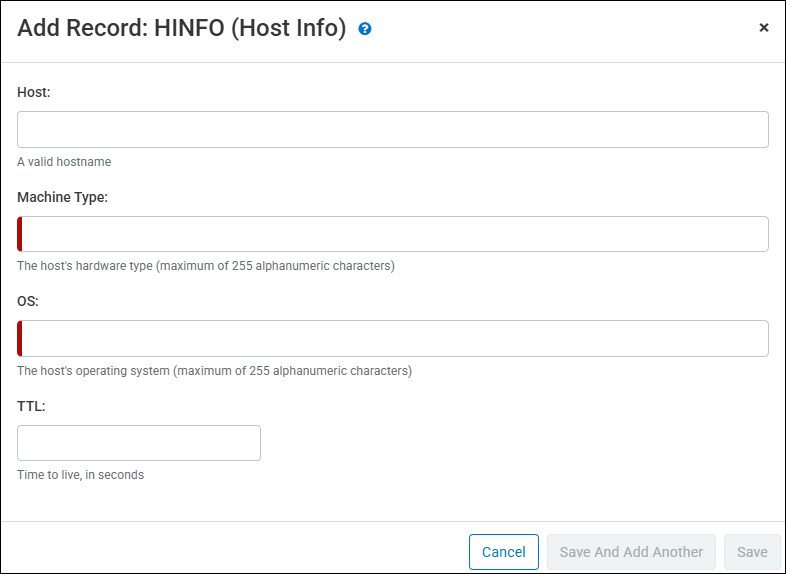Click the "Time to live, in seconds" hint
786x574 pixels.
(80, 475)
